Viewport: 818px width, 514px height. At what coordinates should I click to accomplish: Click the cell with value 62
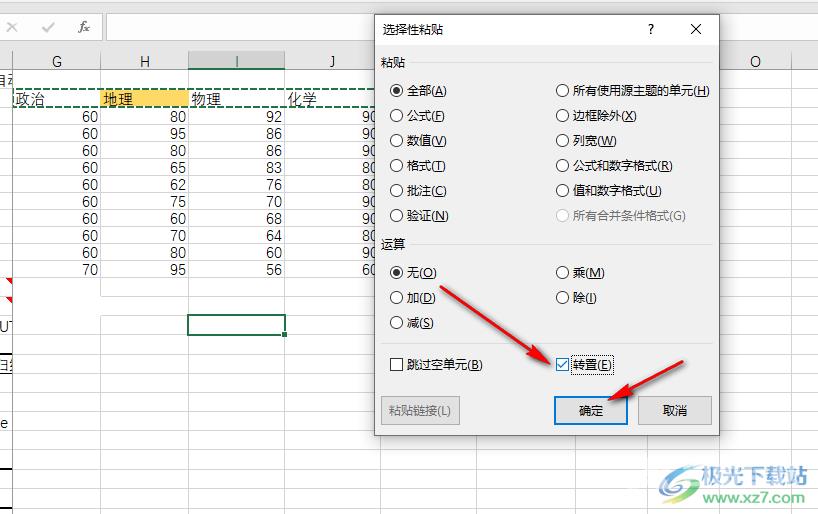pyautogui.click(x=145, y=185)
